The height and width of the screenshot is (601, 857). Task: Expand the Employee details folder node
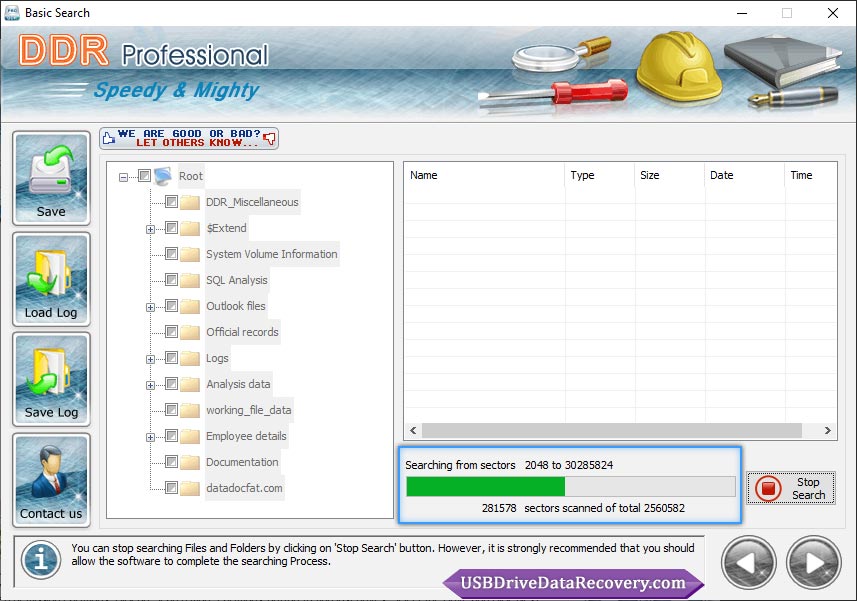tap(150, 438)
